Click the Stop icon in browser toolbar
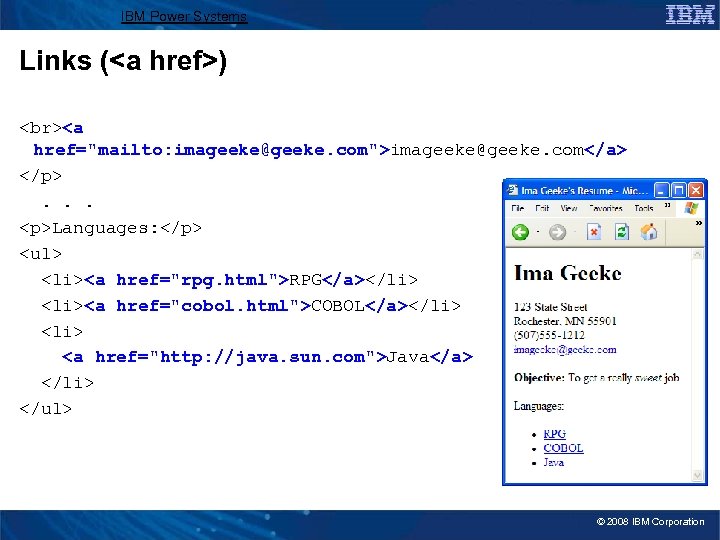 (593, 232)
